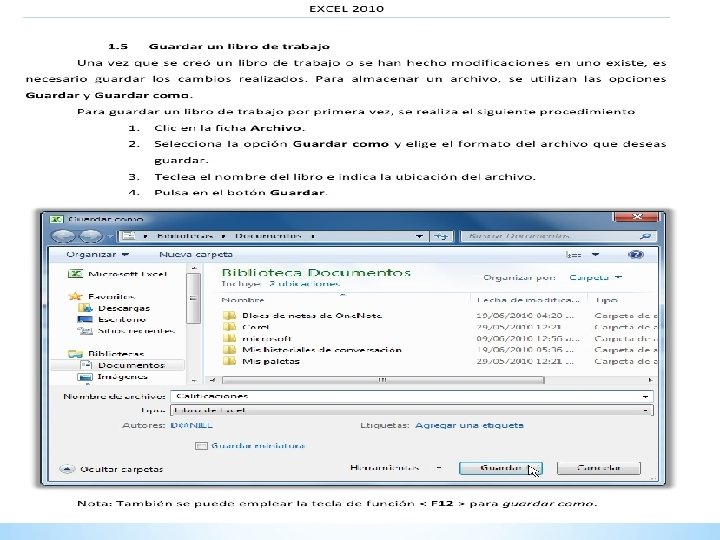
Task: Click the library icon in address bar
Action: [129, 236]
